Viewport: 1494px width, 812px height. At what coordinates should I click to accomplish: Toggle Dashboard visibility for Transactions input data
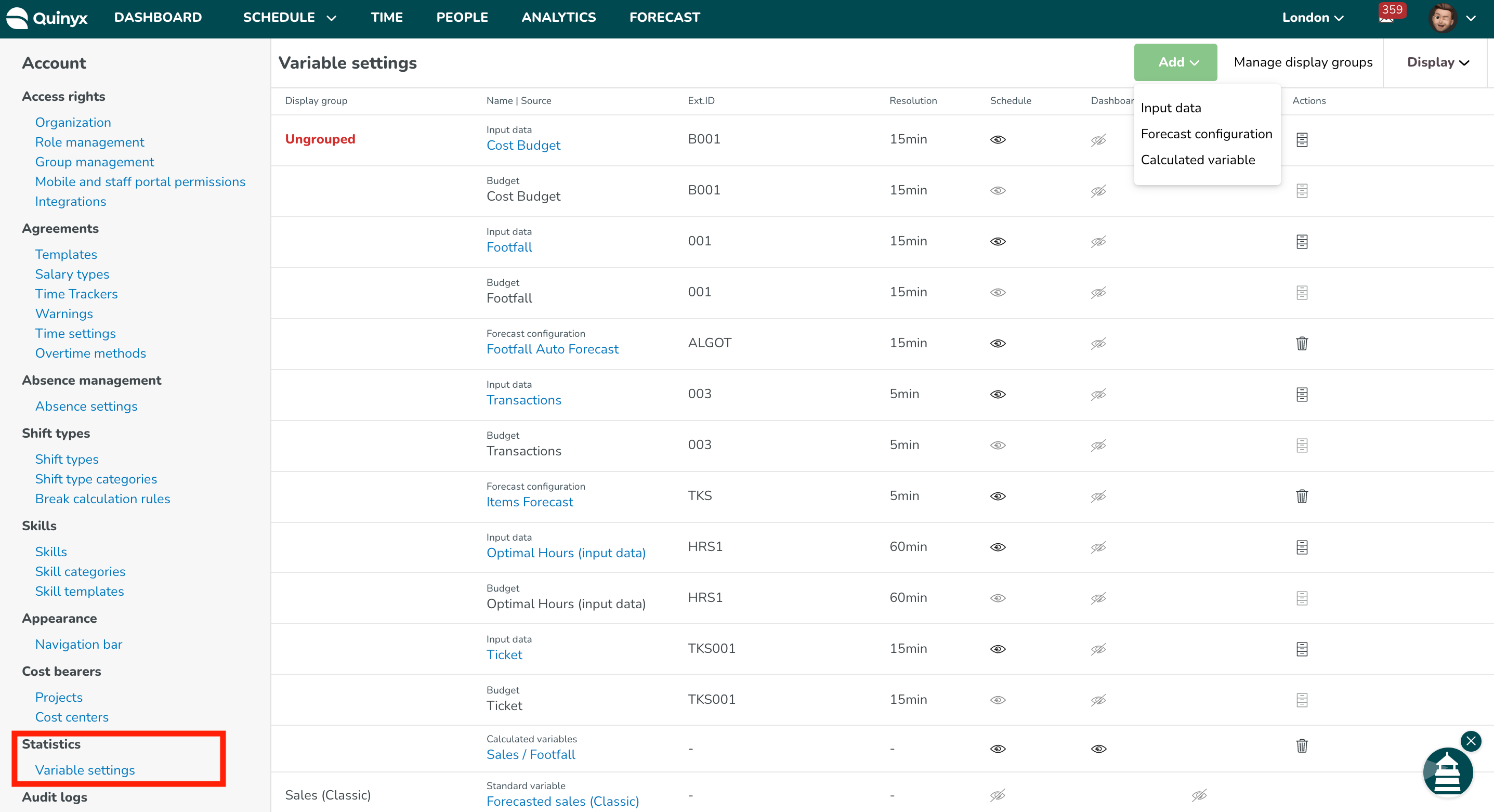coord(1098,395)
